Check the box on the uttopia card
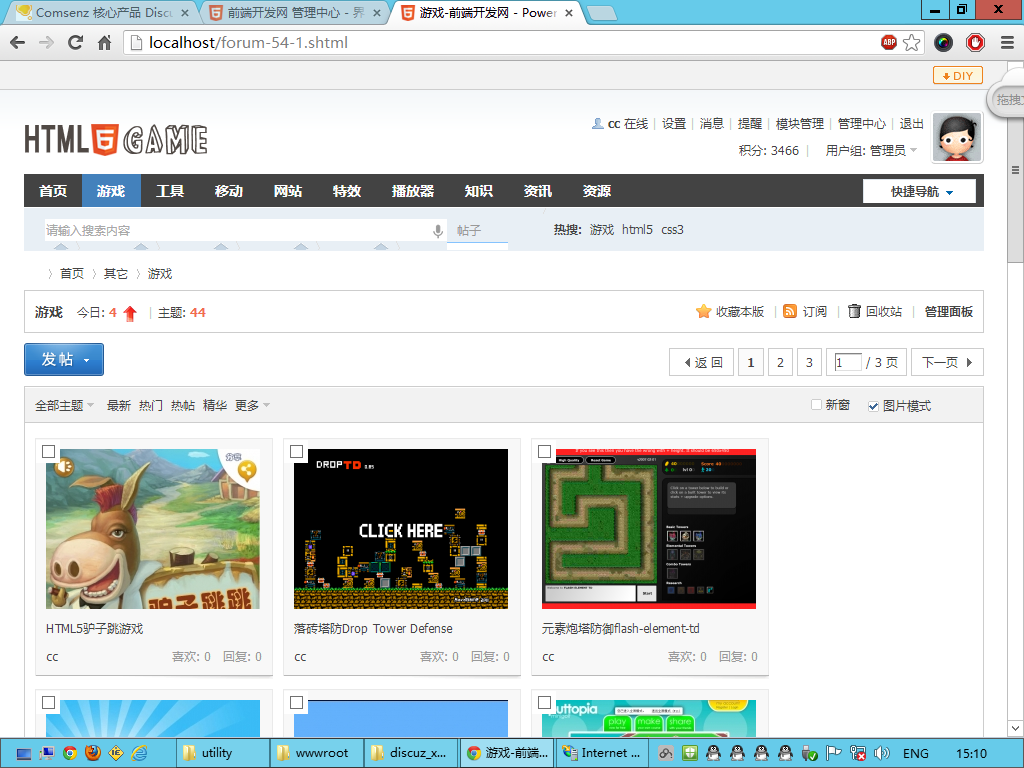 [x=545, y=702]
